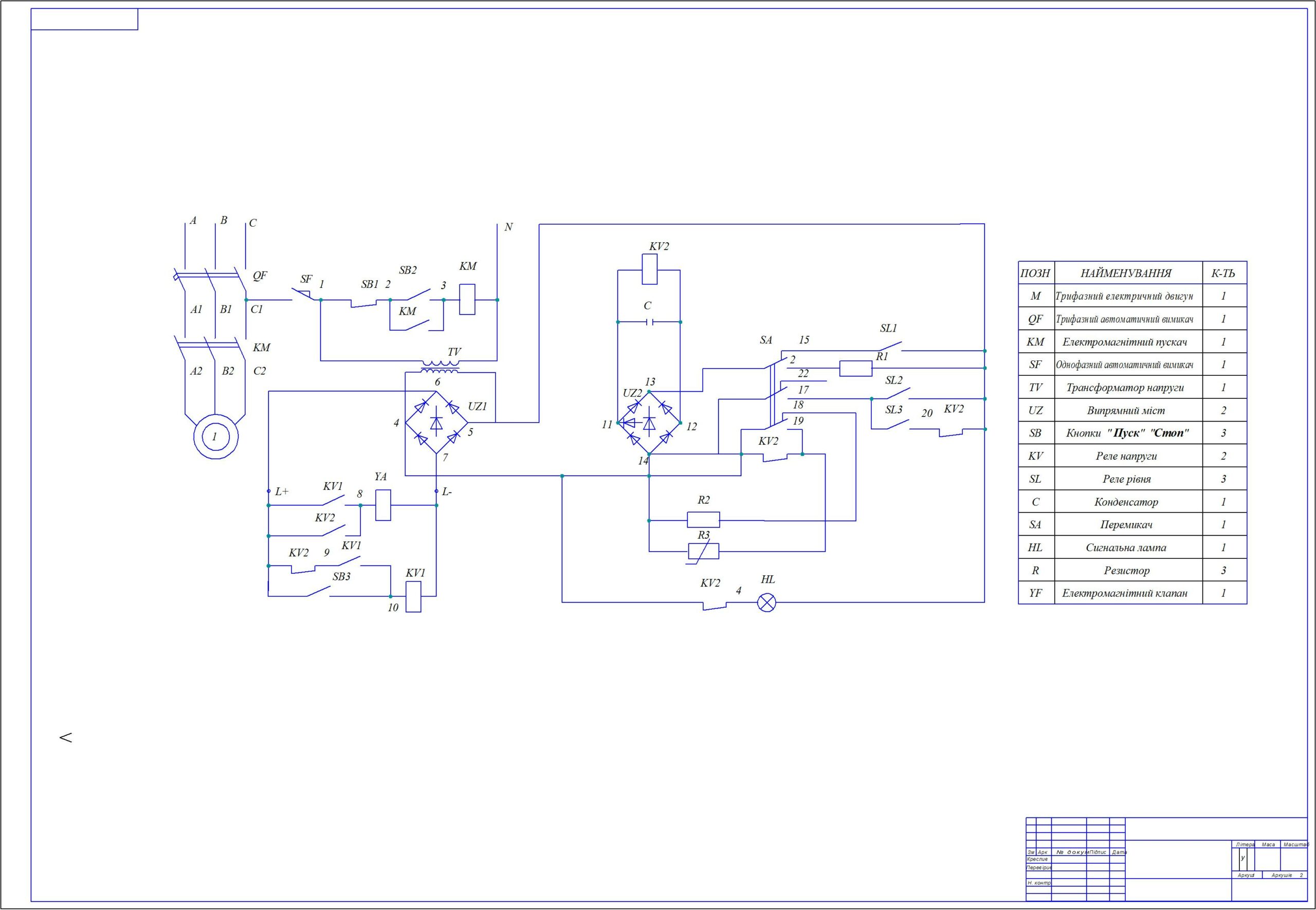Viewport: 1316px width, 910px height.
Task: Select 'Н. контр' title block row
Action: pyautogui.click(x=1038, y=883)
